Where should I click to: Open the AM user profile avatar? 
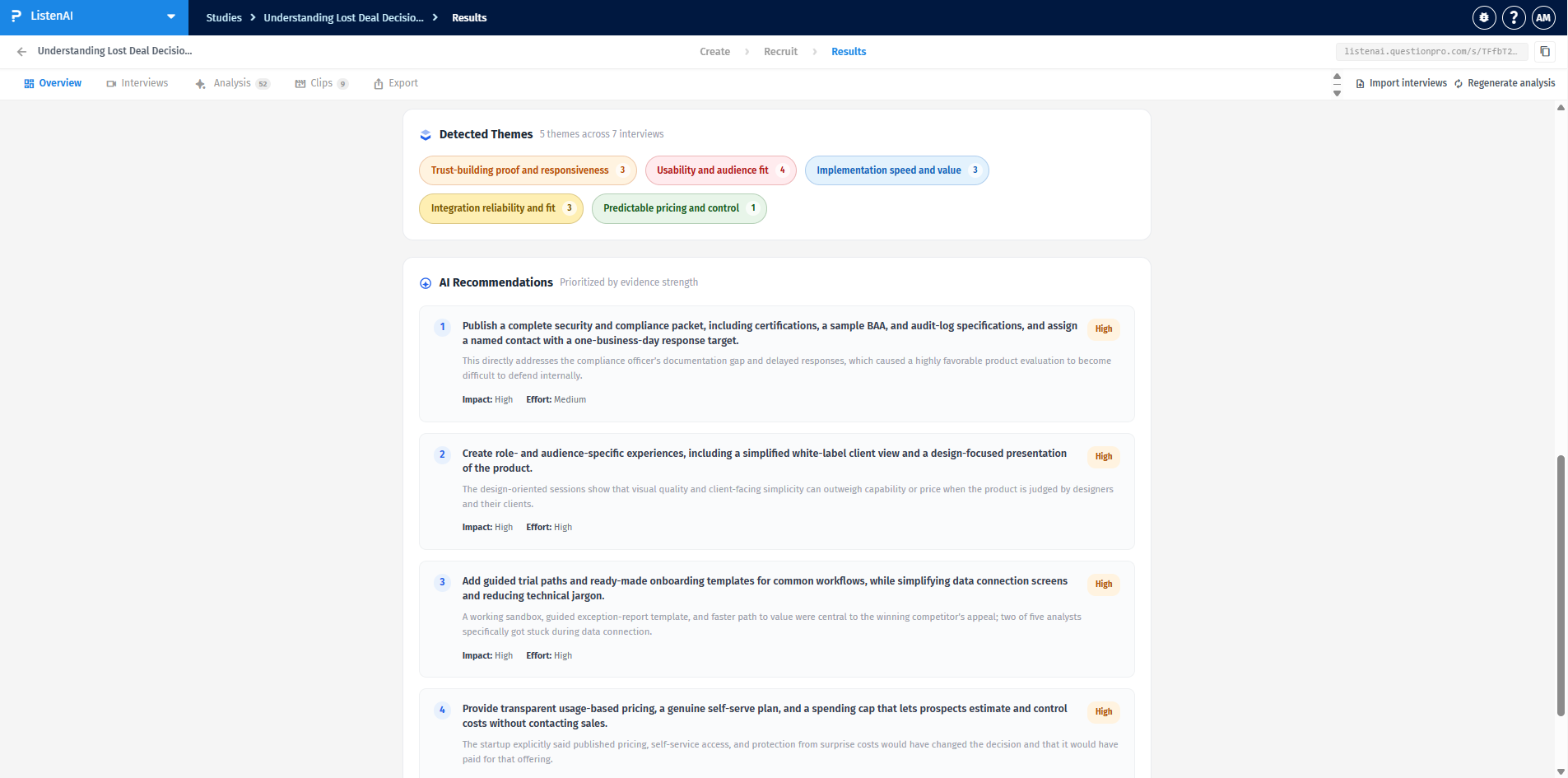[x=1543, y=17]
